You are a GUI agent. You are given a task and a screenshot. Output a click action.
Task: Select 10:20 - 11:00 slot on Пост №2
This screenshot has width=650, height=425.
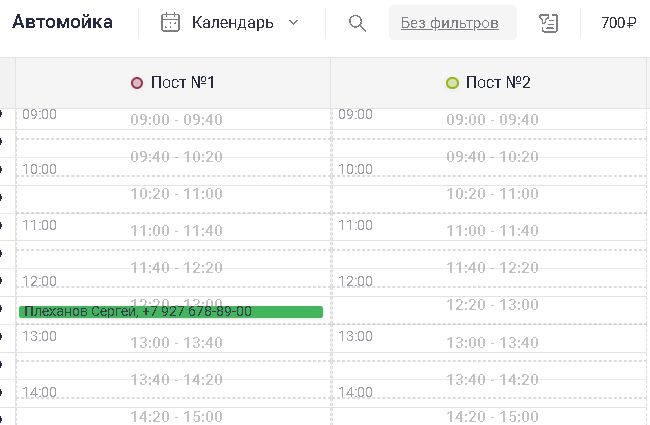(492, 194)
